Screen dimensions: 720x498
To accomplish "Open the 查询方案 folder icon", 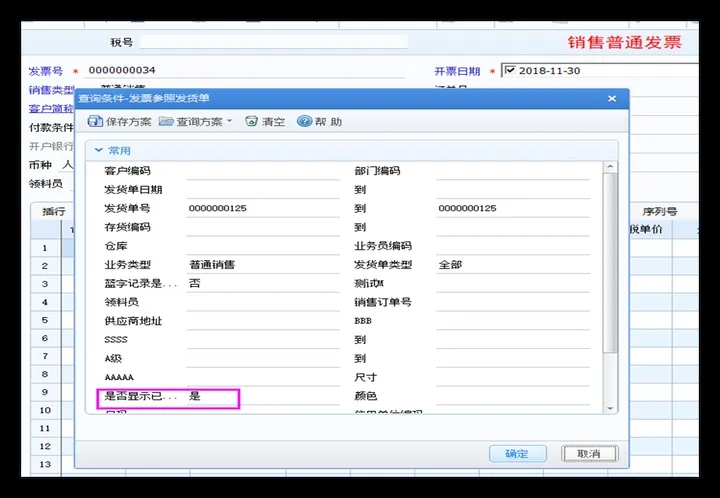I will (x=166, y=121).
